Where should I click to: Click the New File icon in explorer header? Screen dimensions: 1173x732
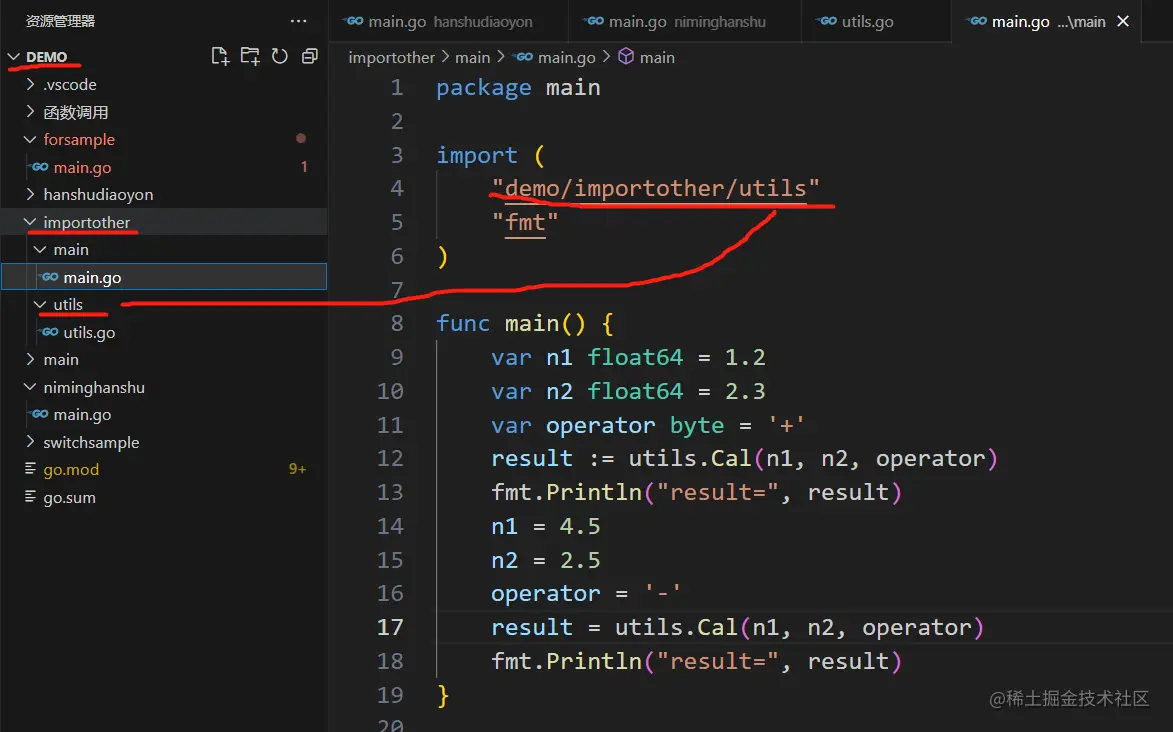220,57
